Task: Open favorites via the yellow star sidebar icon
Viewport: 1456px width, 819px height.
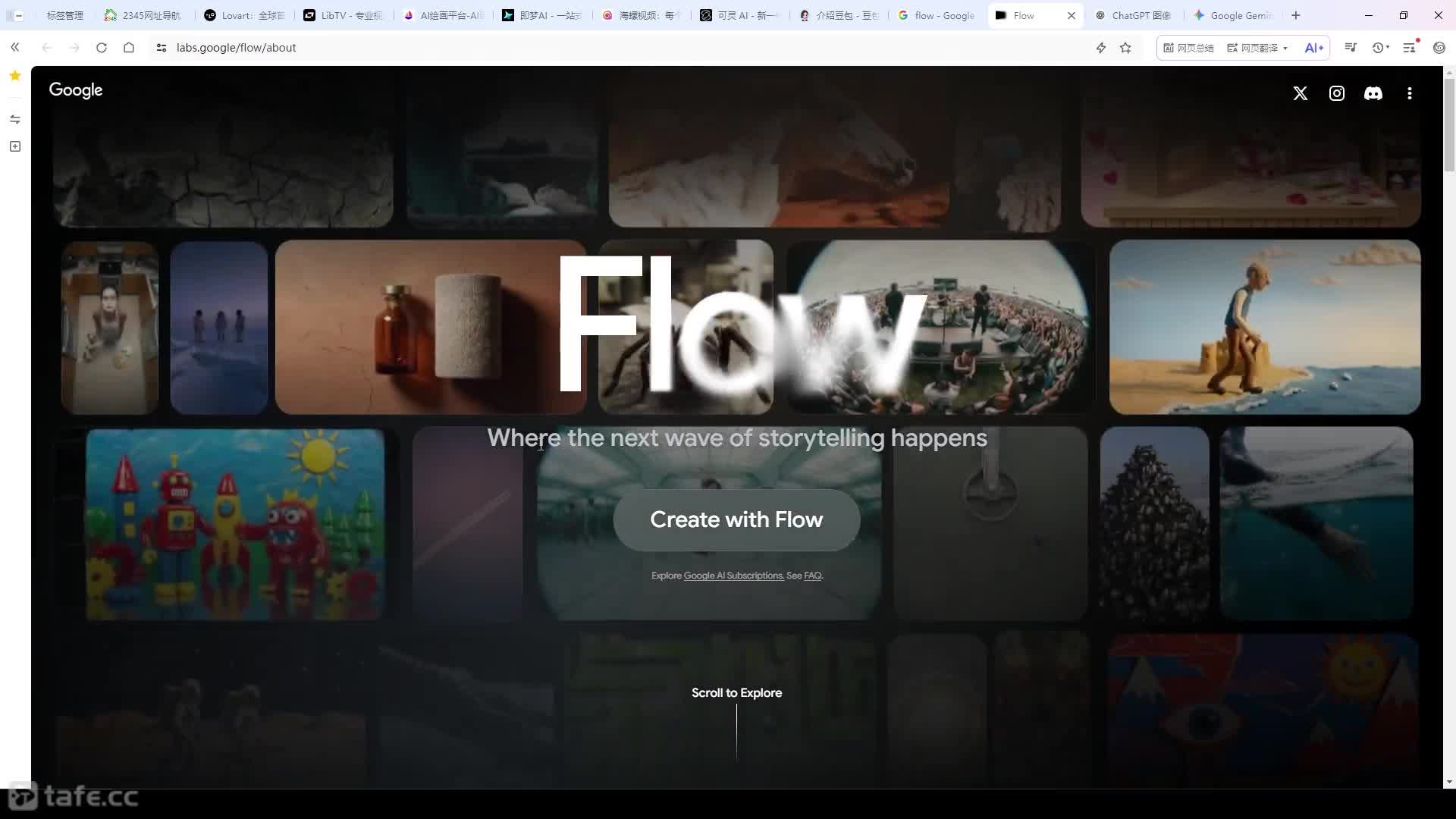Action: (x=15, y=76)
